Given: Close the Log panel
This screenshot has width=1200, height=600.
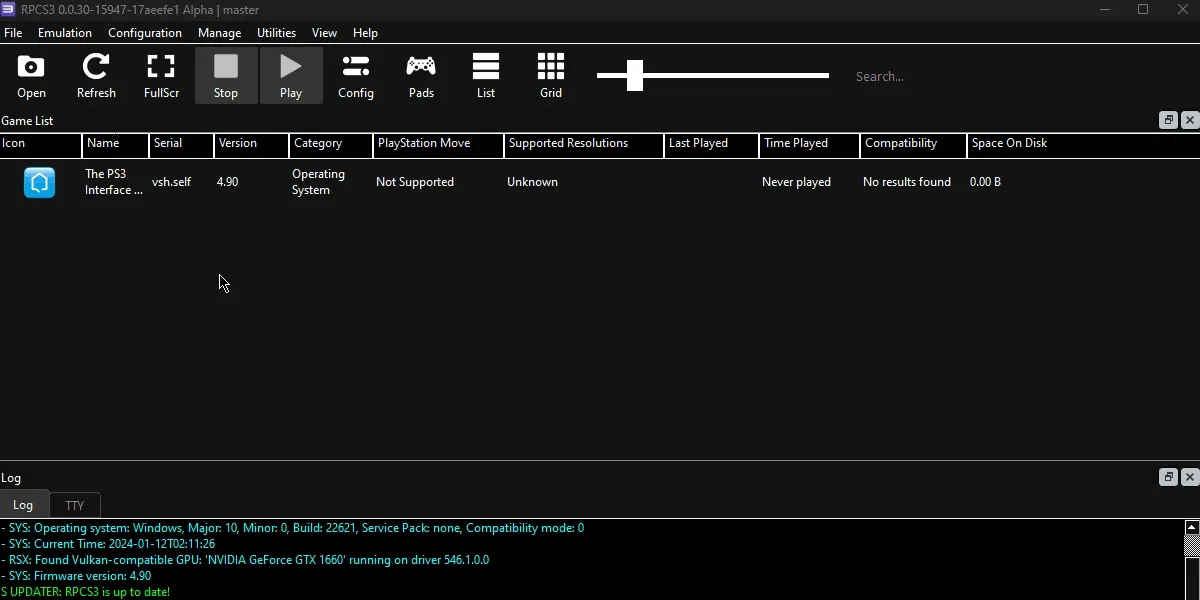Looking at the screenshot, I should (x=1190, y=477).
